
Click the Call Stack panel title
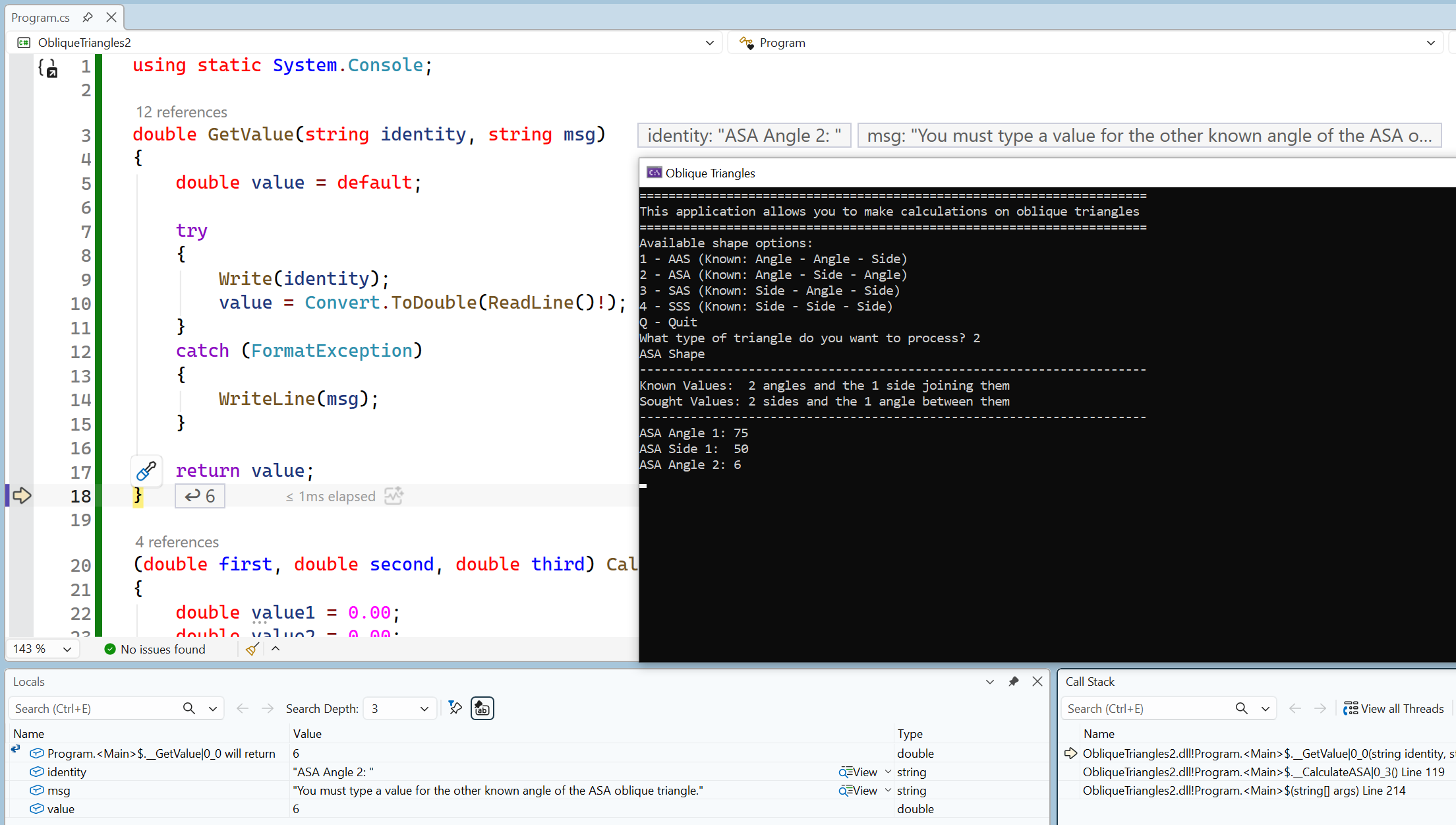pos(1090,682)
